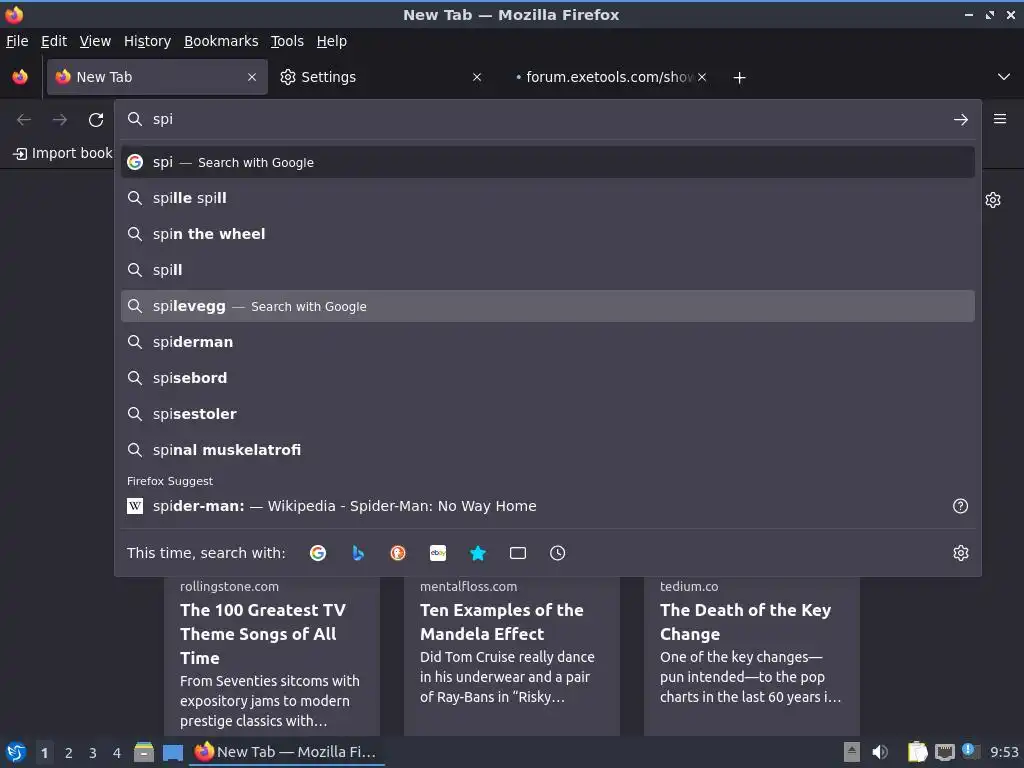The image size is (1024, 768).
Task: Open the File menu
Action: pyautogui.click(x=17, y=41)
